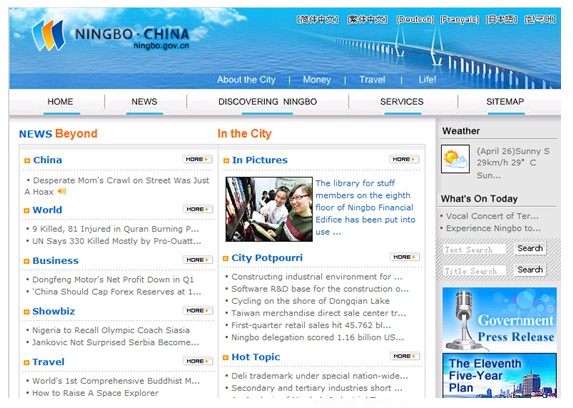Click the Search button beside Title Search
Image resolution: width=573 pixels, height=408 pixels.
530,270
